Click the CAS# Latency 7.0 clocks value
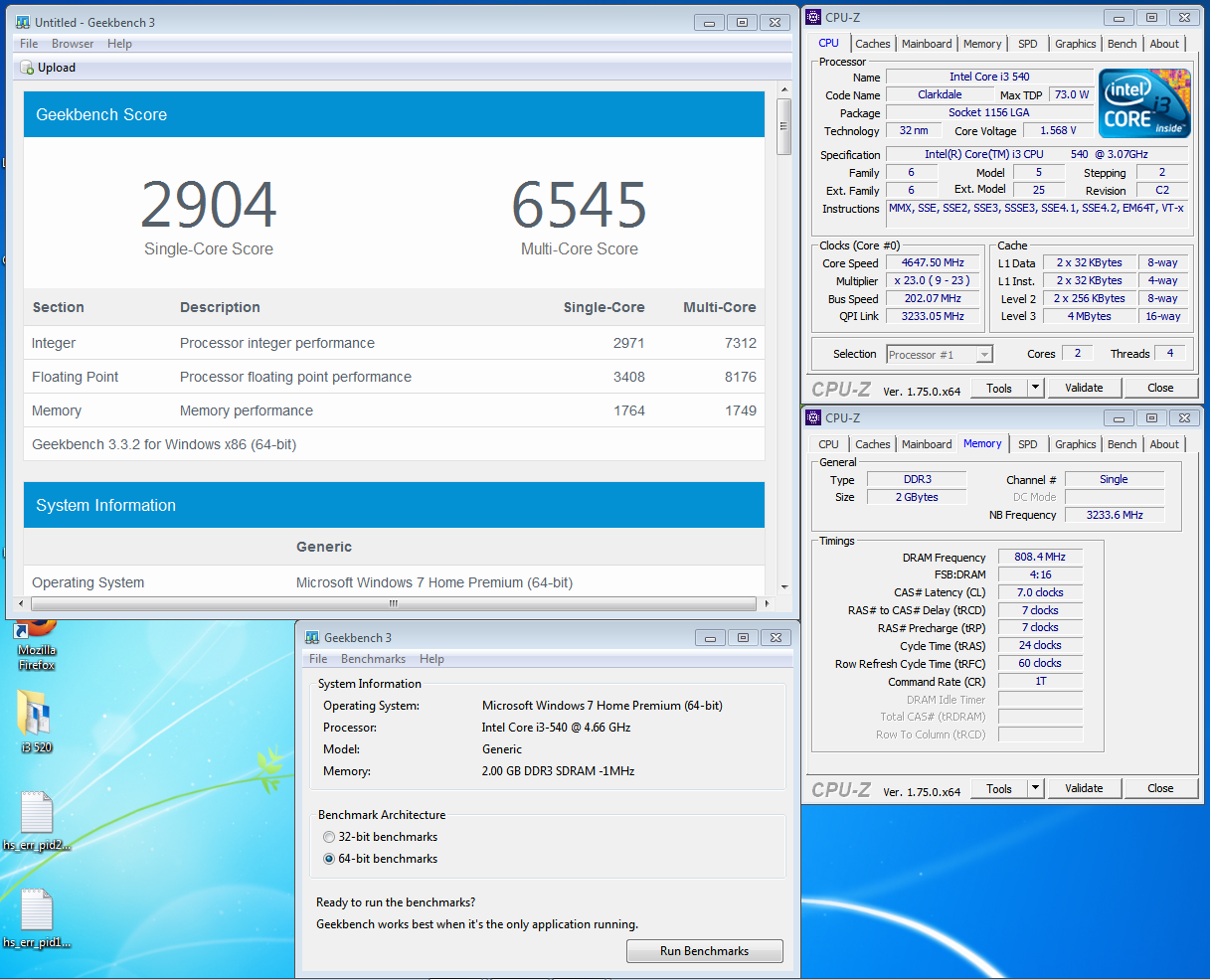Viewport: 1210px width, 980px height. pos(1040,592)
